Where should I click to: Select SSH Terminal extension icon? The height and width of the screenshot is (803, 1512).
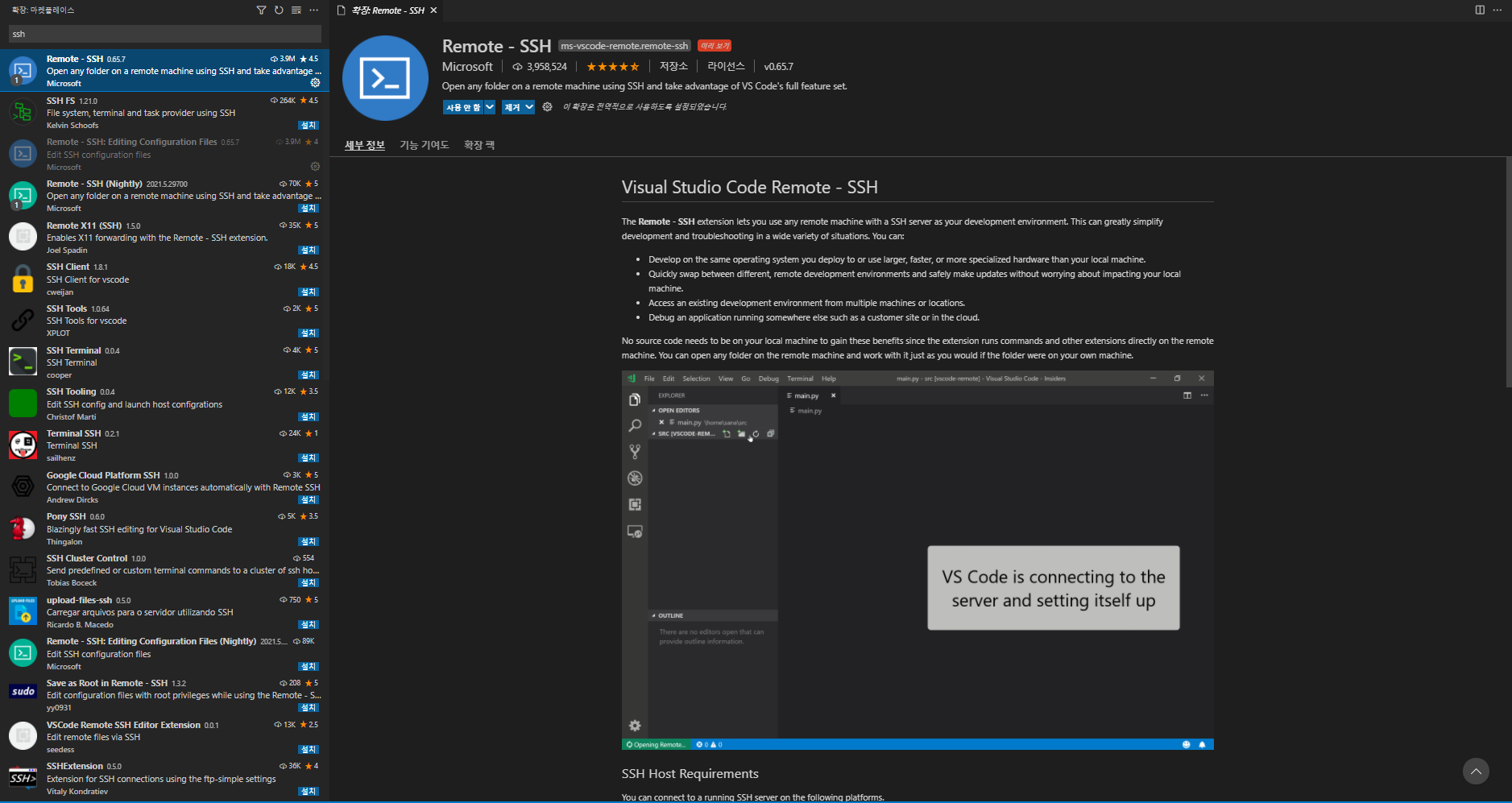[x=23, y=362]
